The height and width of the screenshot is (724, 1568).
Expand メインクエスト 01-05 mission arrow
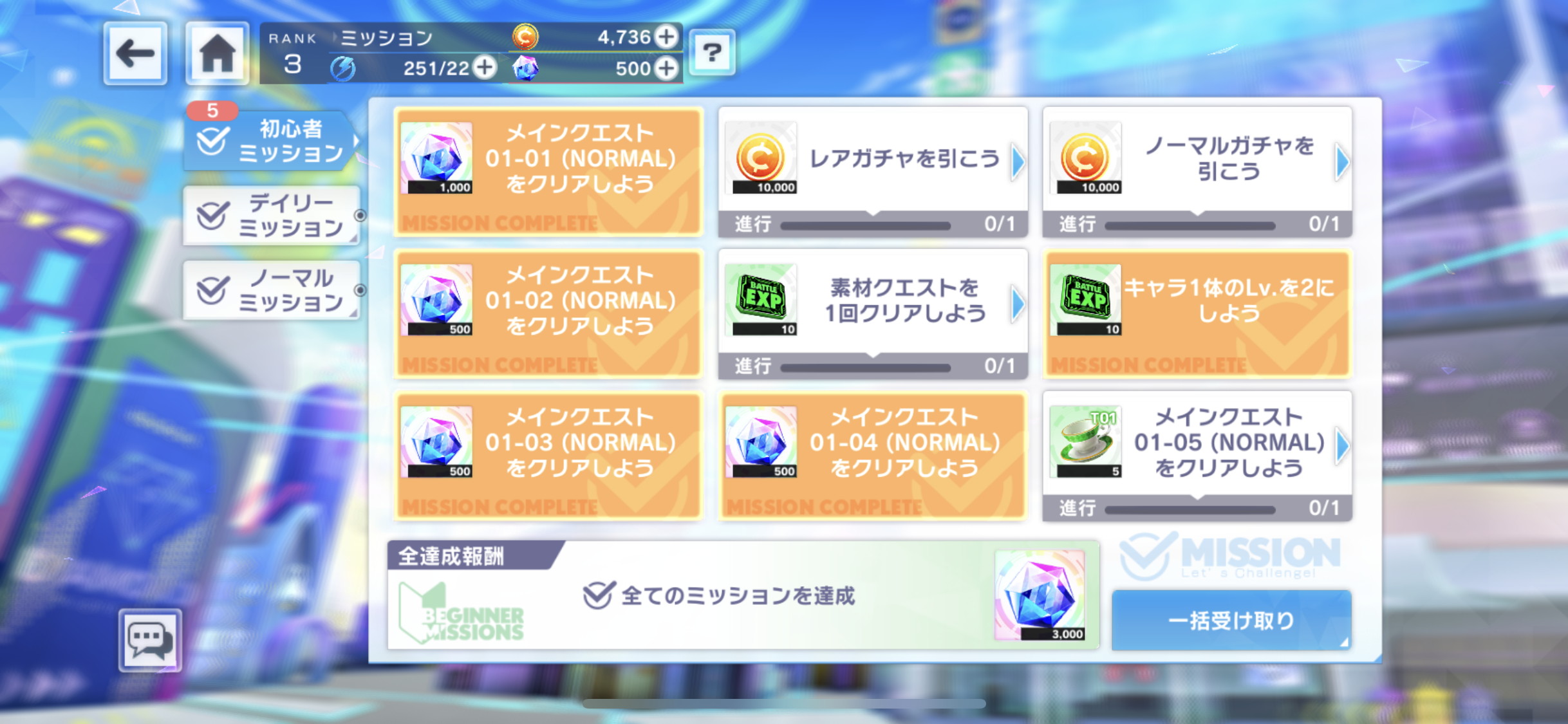(1342, 445)
